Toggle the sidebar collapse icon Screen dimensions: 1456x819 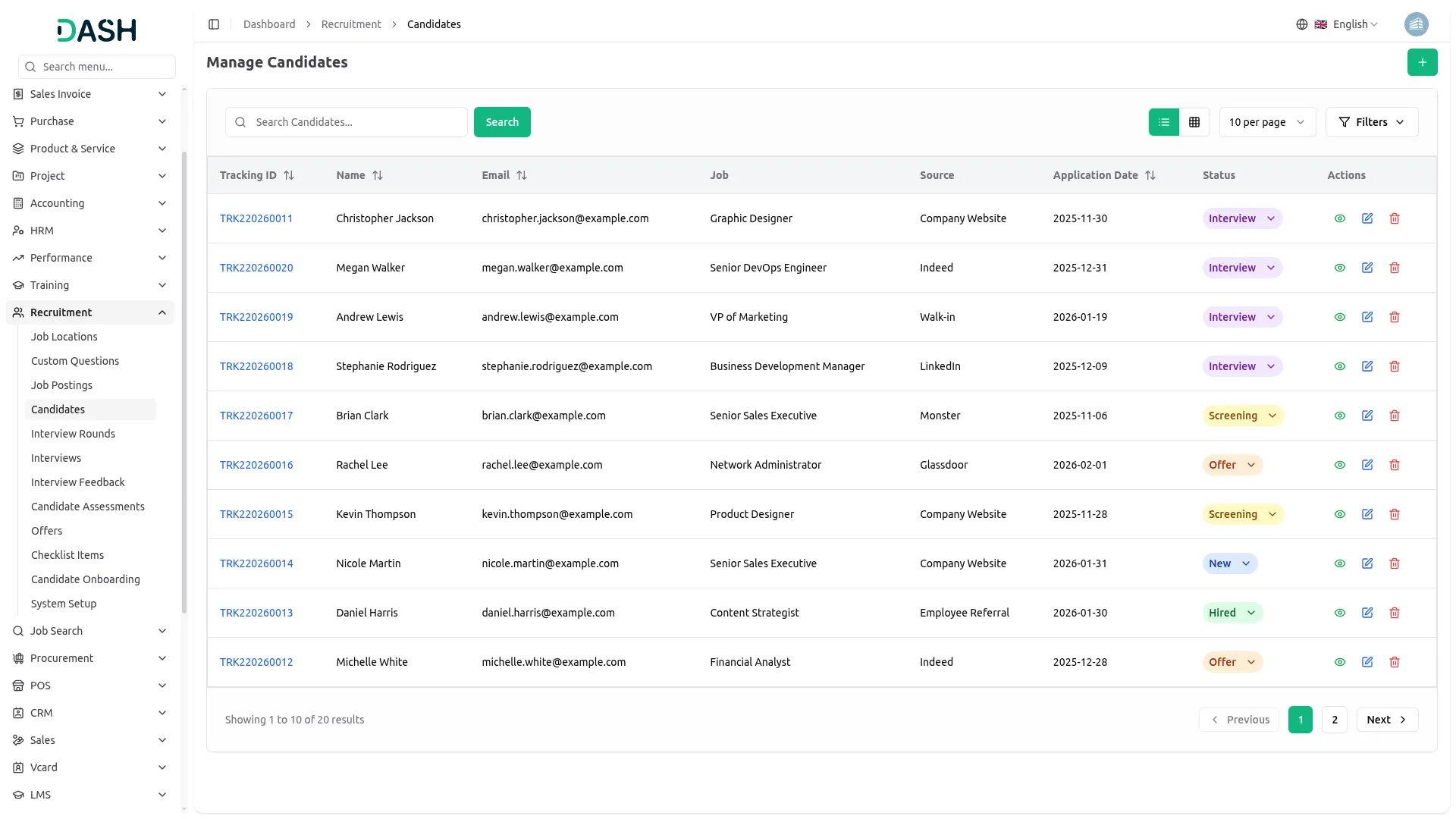214,24
